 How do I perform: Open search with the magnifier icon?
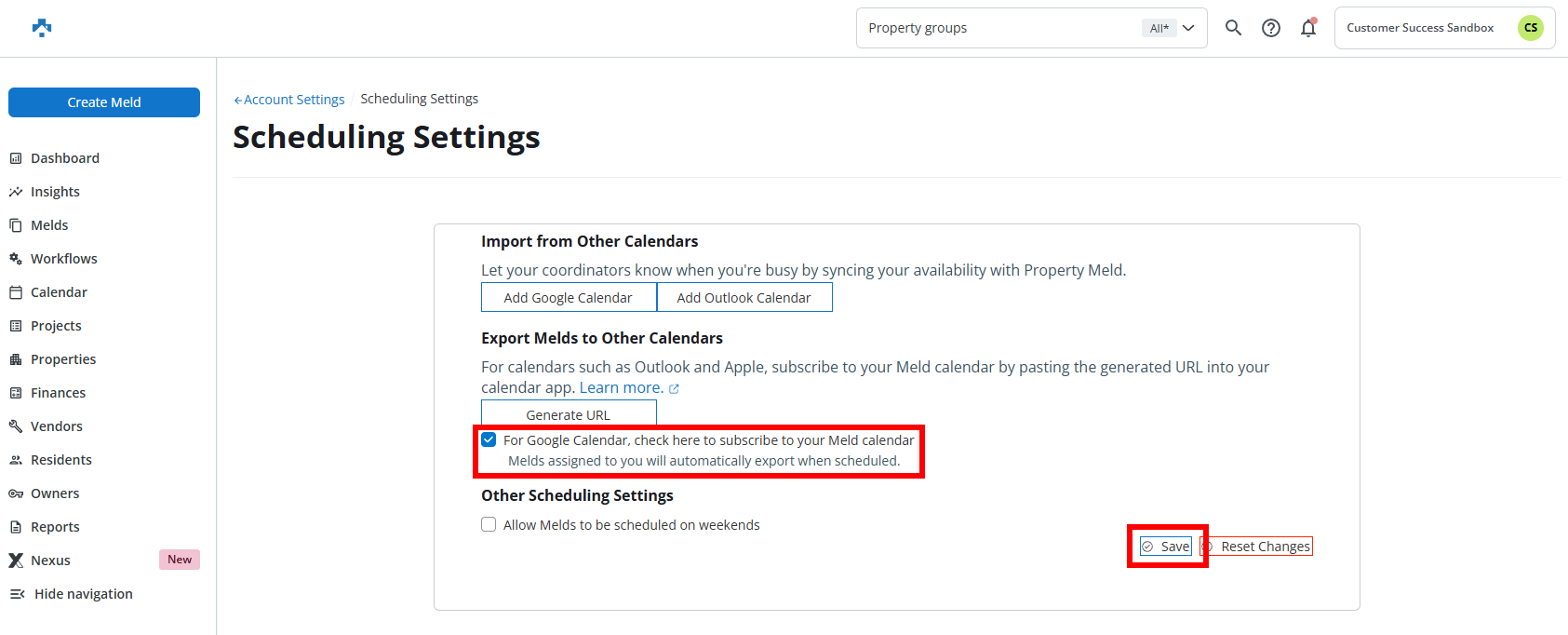point(1233,28)
